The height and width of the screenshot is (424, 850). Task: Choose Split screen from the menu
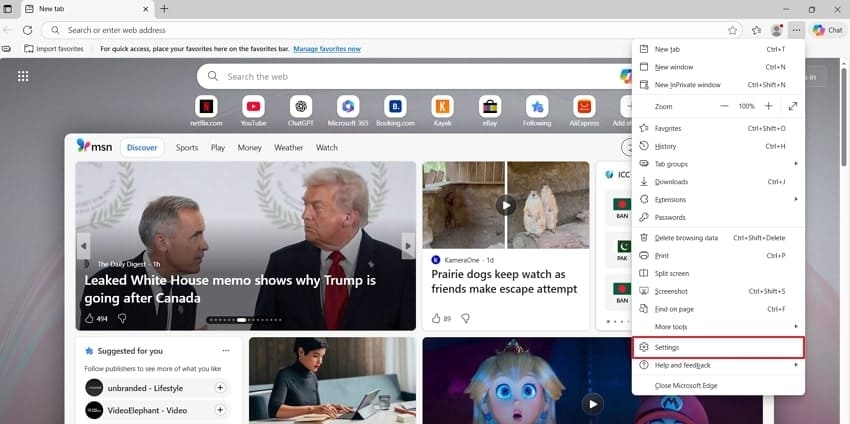pos(719,274)
